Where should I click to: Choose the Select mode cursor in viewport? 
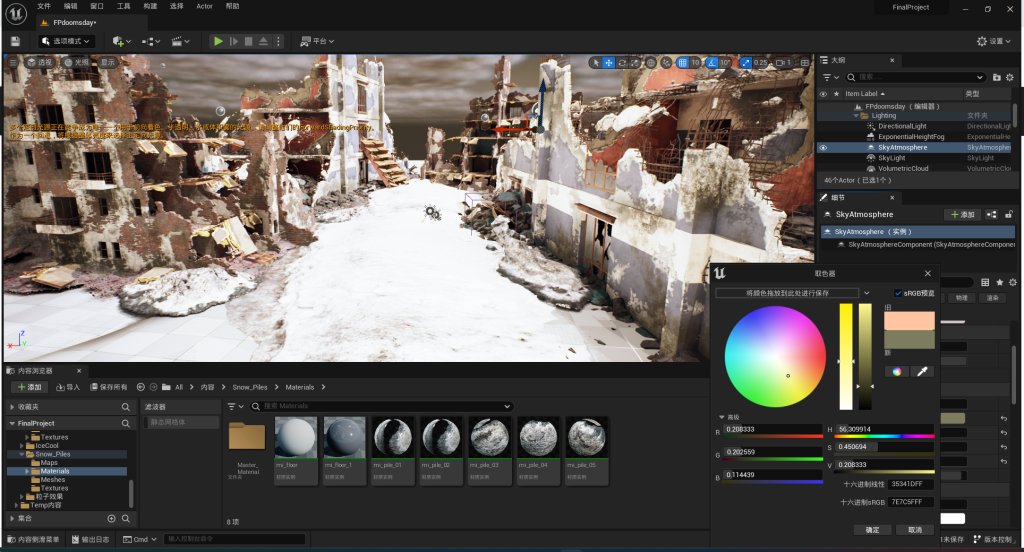click(595, 63)
